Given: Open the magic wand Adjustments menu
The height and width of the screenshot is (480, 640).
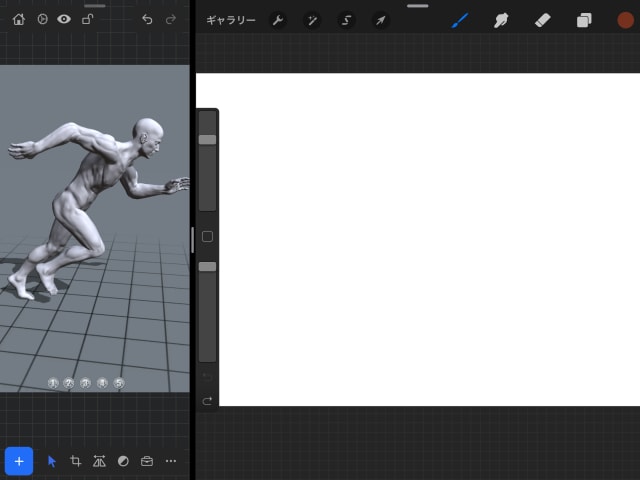Looking at the screenshot, I should click(312, 20).
